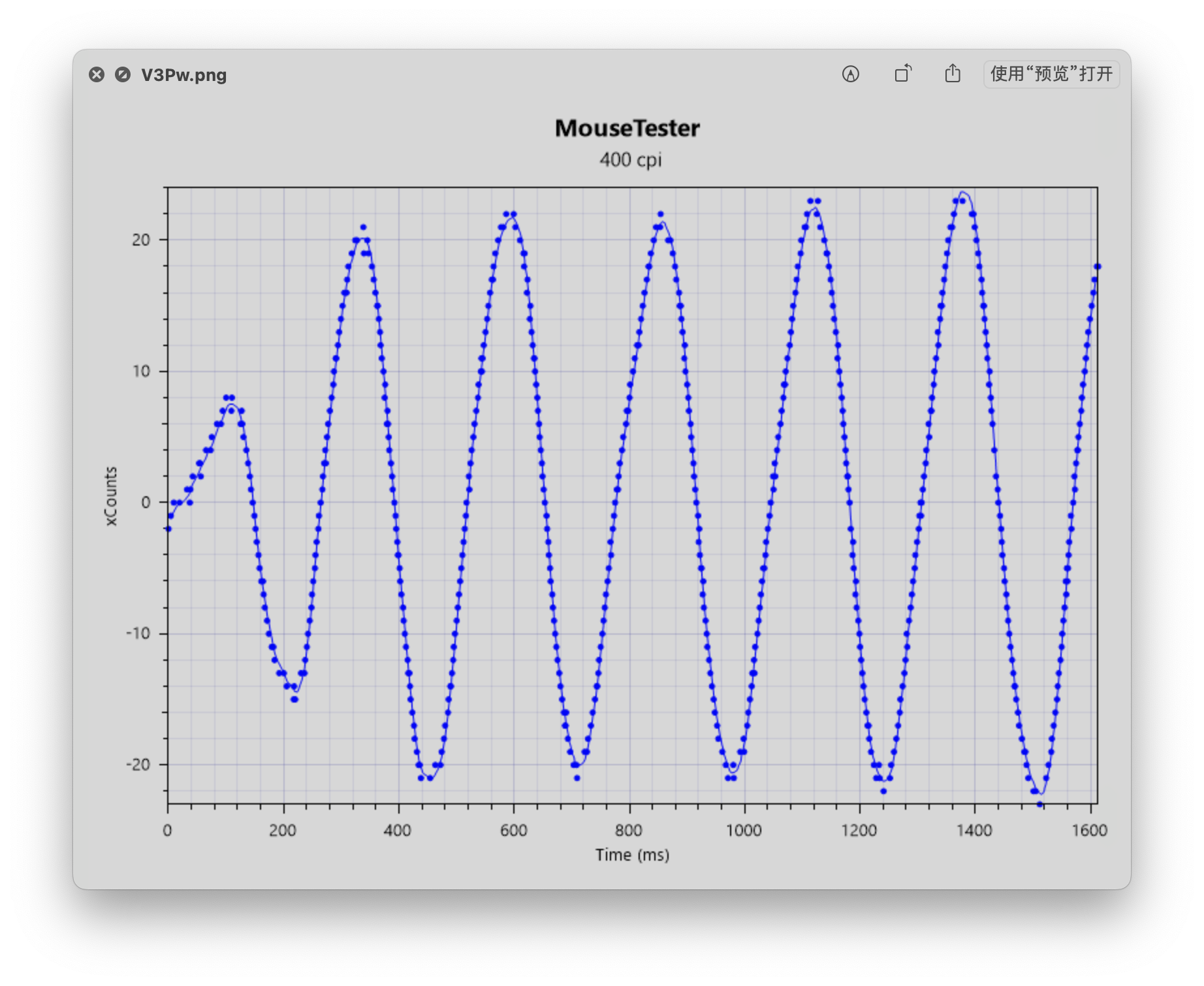Click the 400 cpi subtitle
The width and height of the screenshot is (1204, 986).
click(x=630, y=160)
